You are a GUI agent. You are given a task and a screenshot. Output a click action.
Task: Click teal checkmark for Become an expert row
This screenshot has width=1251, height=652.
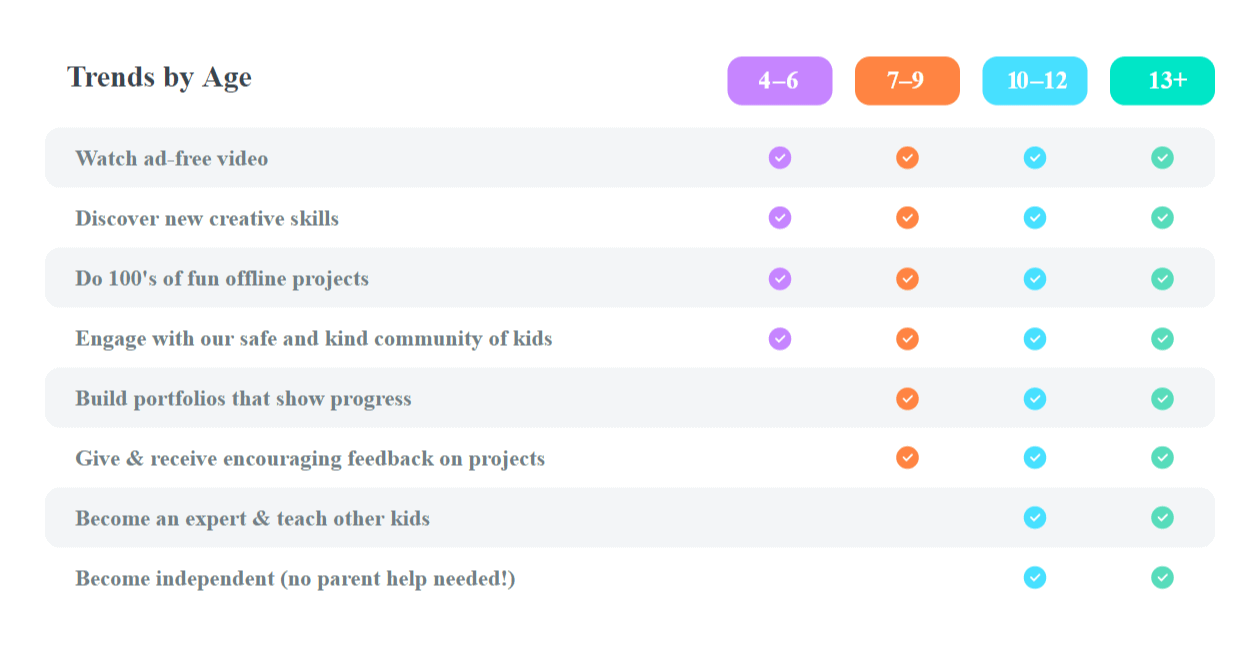tap(1162, 518)
